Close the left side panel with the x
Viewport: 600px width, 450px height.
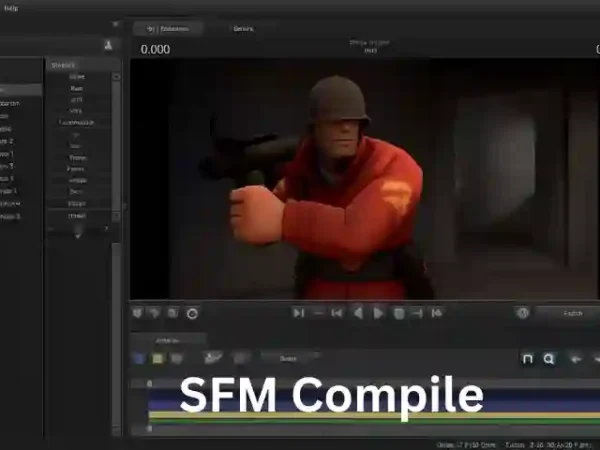[116, 24]
